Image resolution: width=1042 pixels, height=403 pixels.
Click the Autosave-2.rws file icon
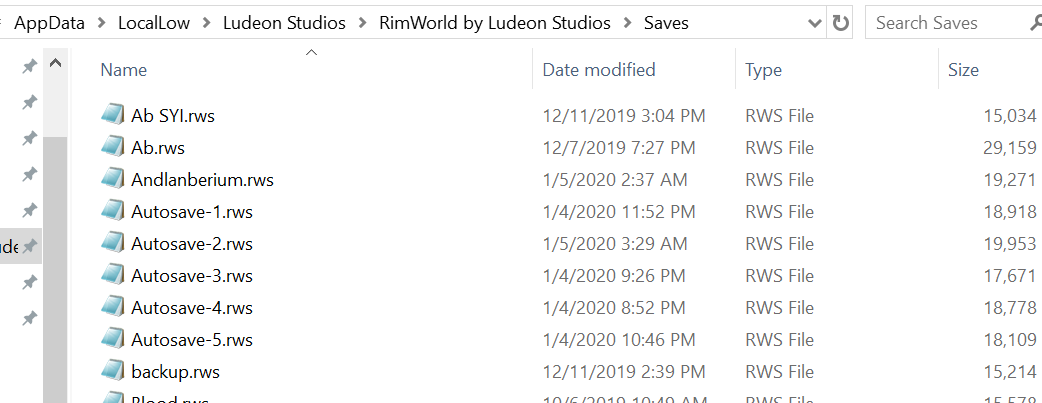pos(113,243)
